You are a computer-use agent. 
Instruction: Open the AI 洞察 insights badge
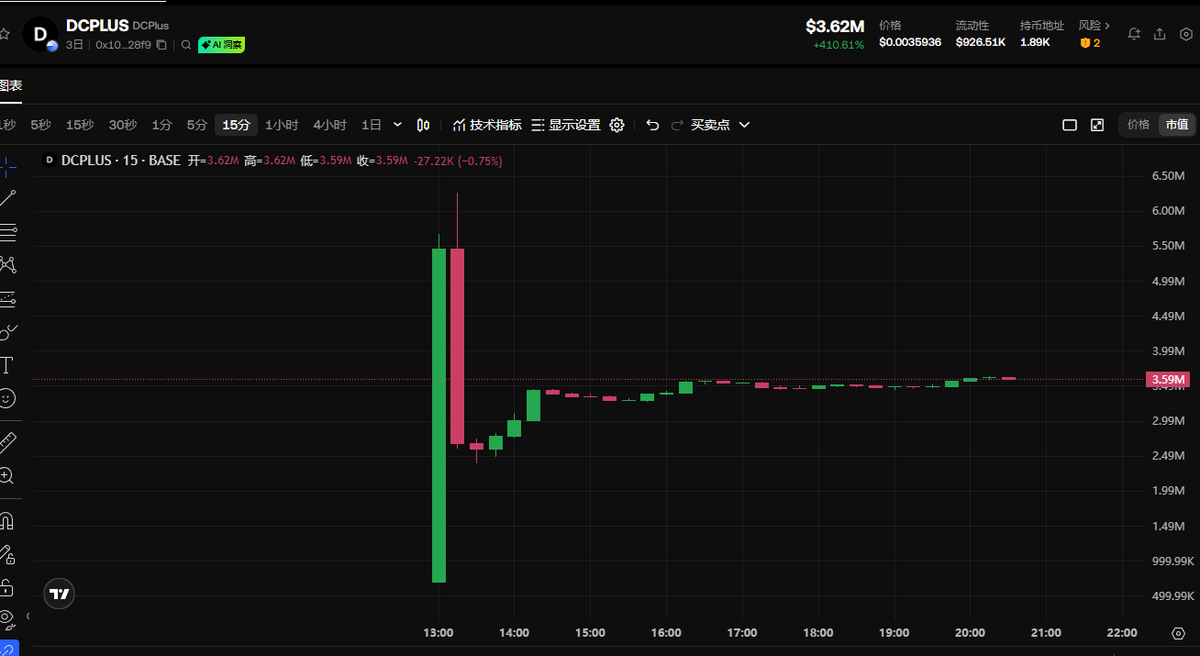(x=221, y=45)
